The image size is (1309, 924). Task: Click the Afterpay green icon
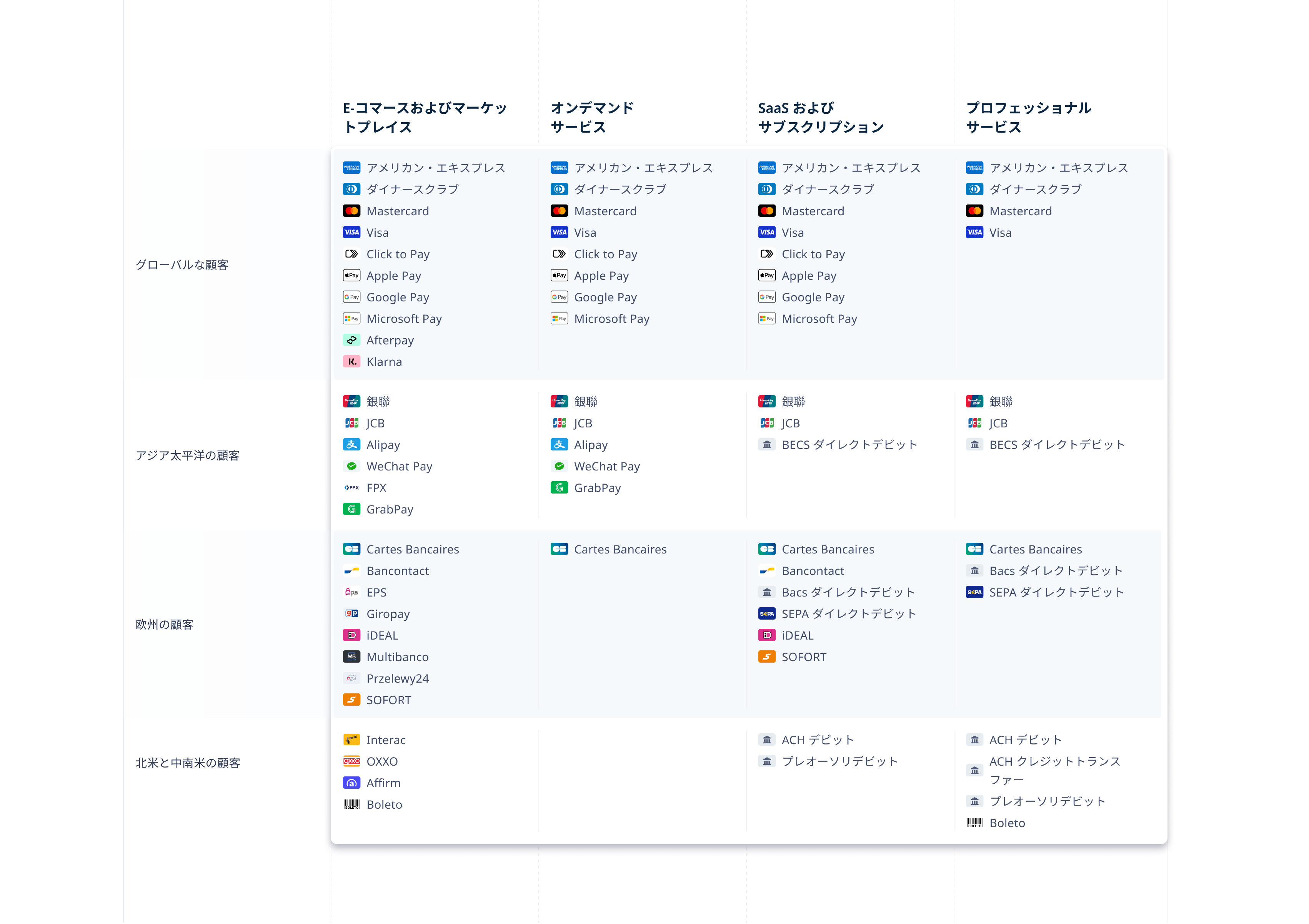[351, 340]
